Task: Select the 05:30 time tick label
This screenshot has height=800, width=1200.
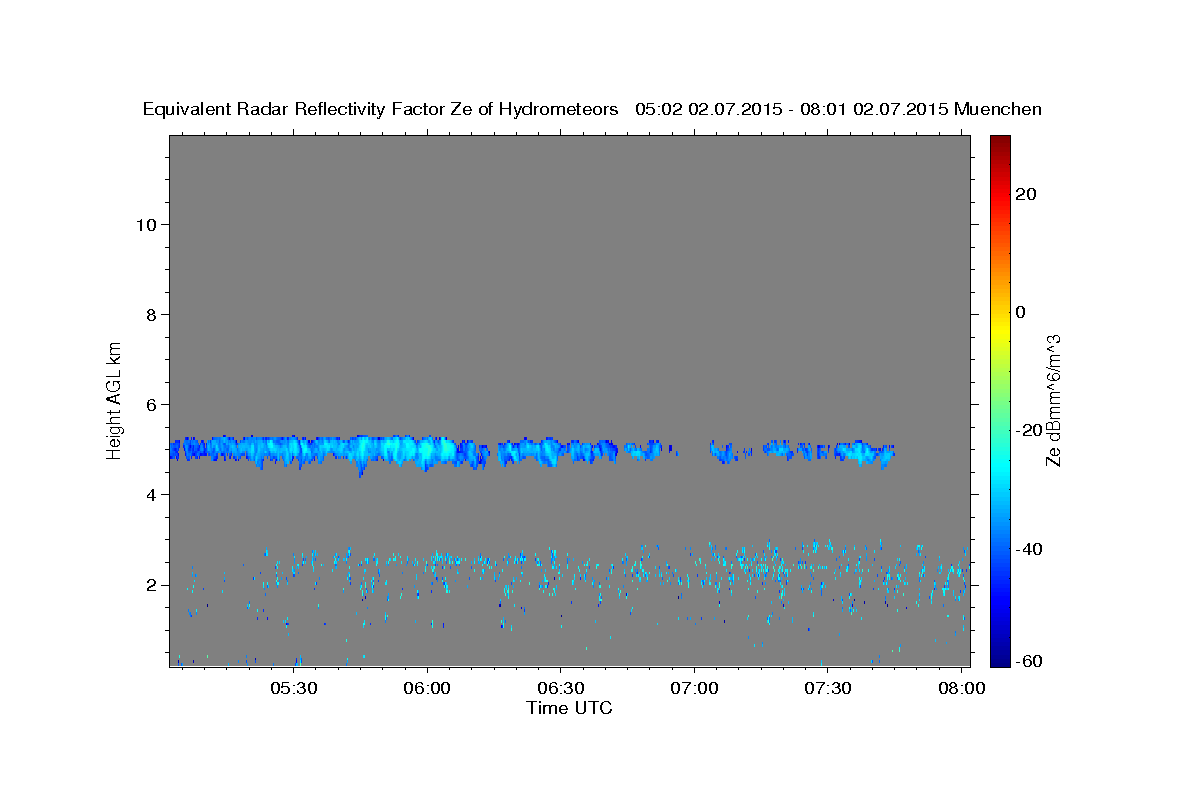Action: click(x=296, y=689)
